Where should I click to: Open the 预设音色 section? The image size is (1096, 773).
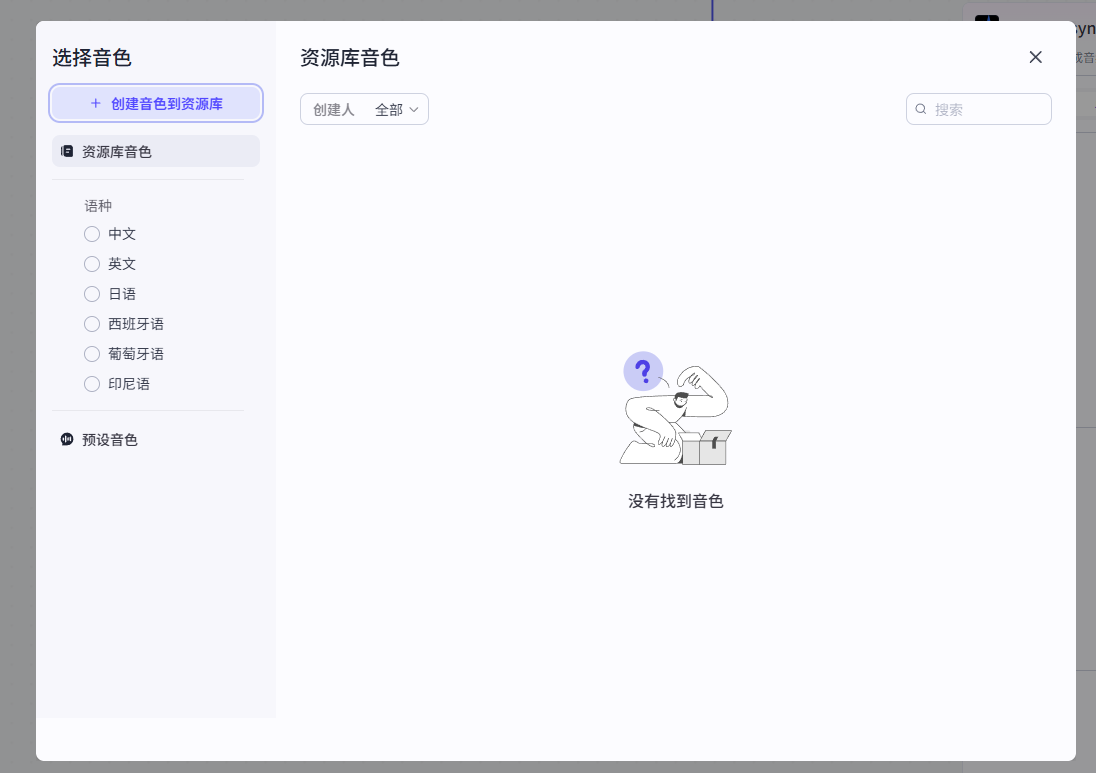tap(110, 439)
